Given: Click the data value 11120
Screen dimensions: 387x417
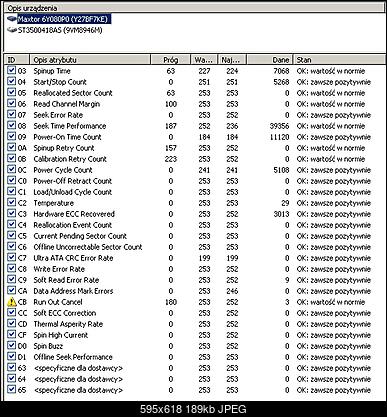Looking at the screenshot, I should [x=279, y=137].
